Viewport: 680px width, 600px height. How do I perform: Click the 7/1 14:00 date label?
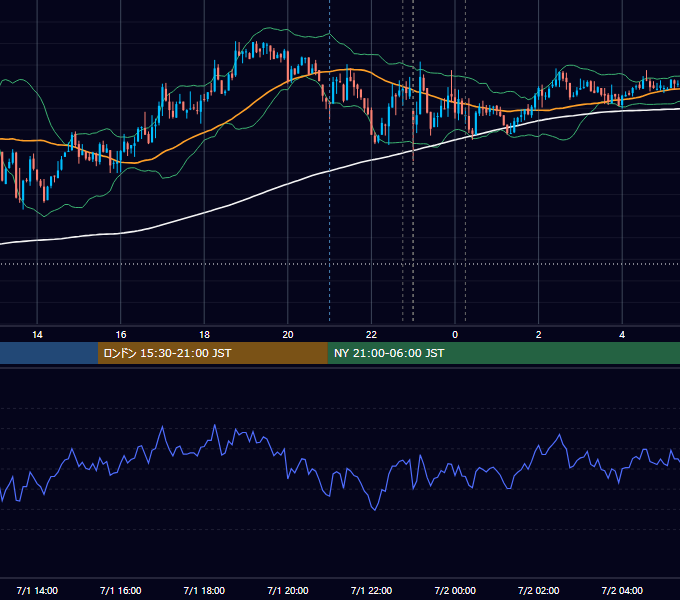pyautogui.click(x=37, y=590)
